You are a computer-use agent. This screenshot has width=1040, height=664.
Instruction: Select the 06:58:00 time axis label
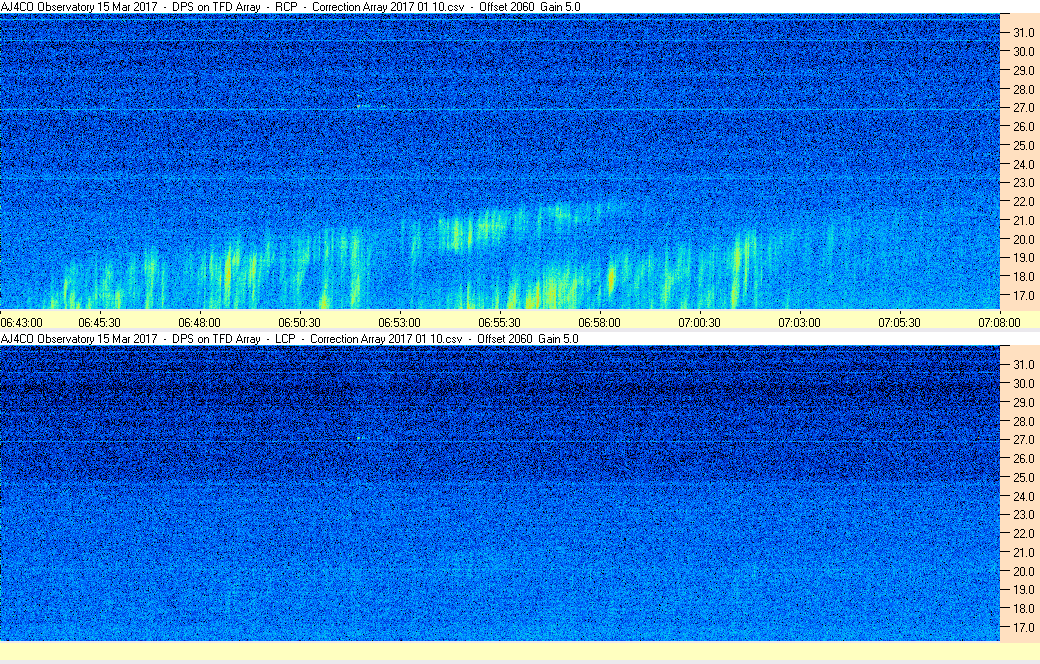pyautogui.click(x=600, y=322)
